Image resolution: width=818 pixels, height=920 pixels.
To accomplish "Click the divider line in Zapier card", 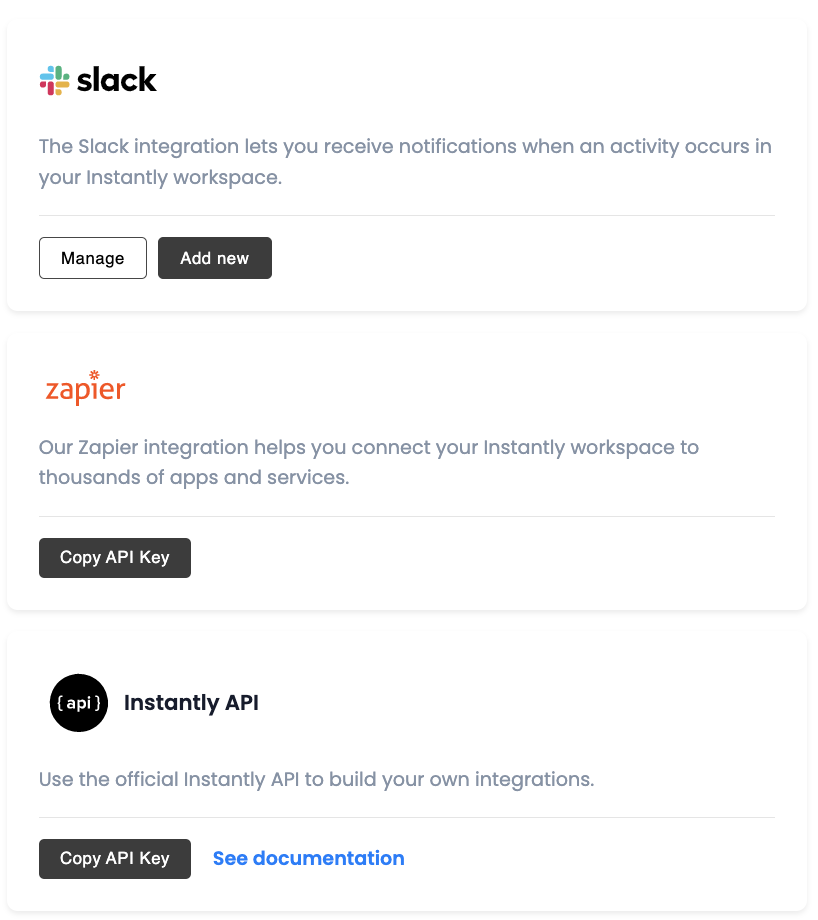I will coord(407,516).
